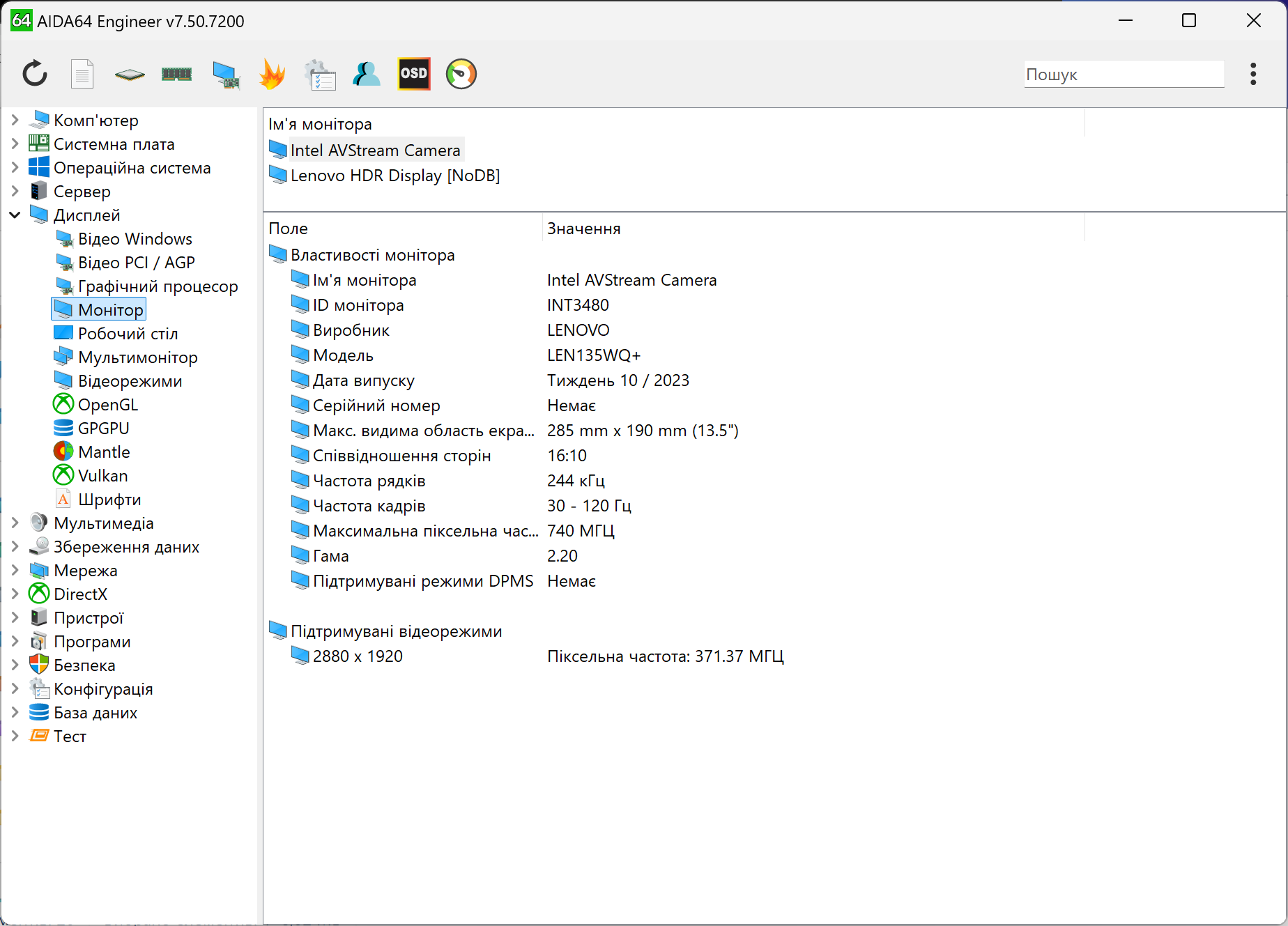Click the memory module benchmark icon
This screenshot has width=1288, height=926.
177,74
